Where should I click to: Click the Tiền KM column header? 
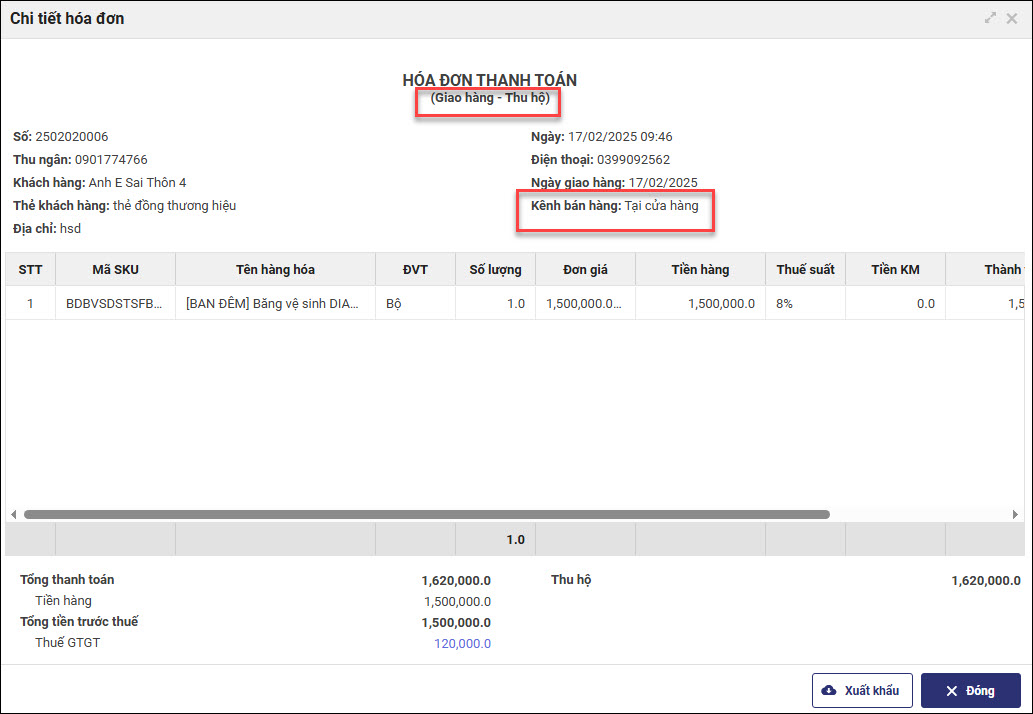[x=895, y=269]
